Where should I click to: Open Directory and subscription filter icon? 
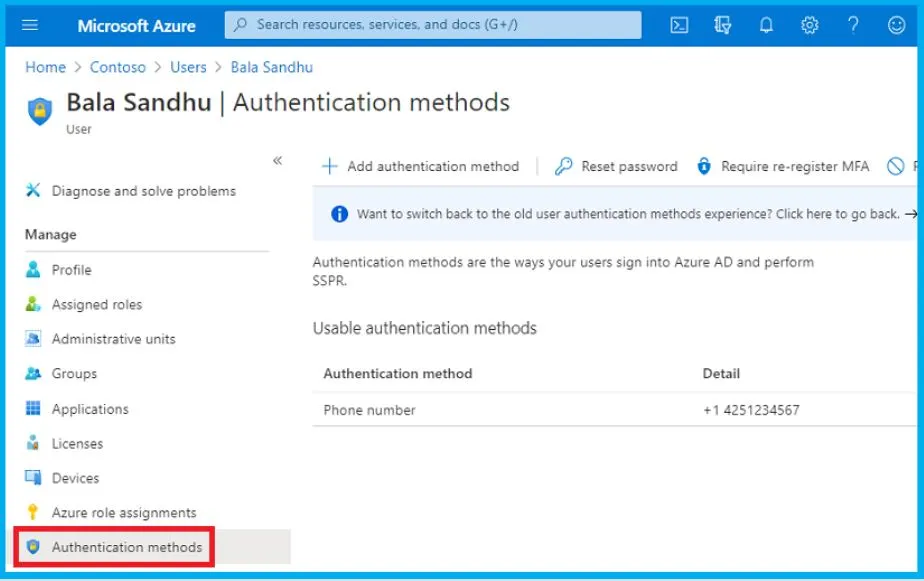click(722, 25)
